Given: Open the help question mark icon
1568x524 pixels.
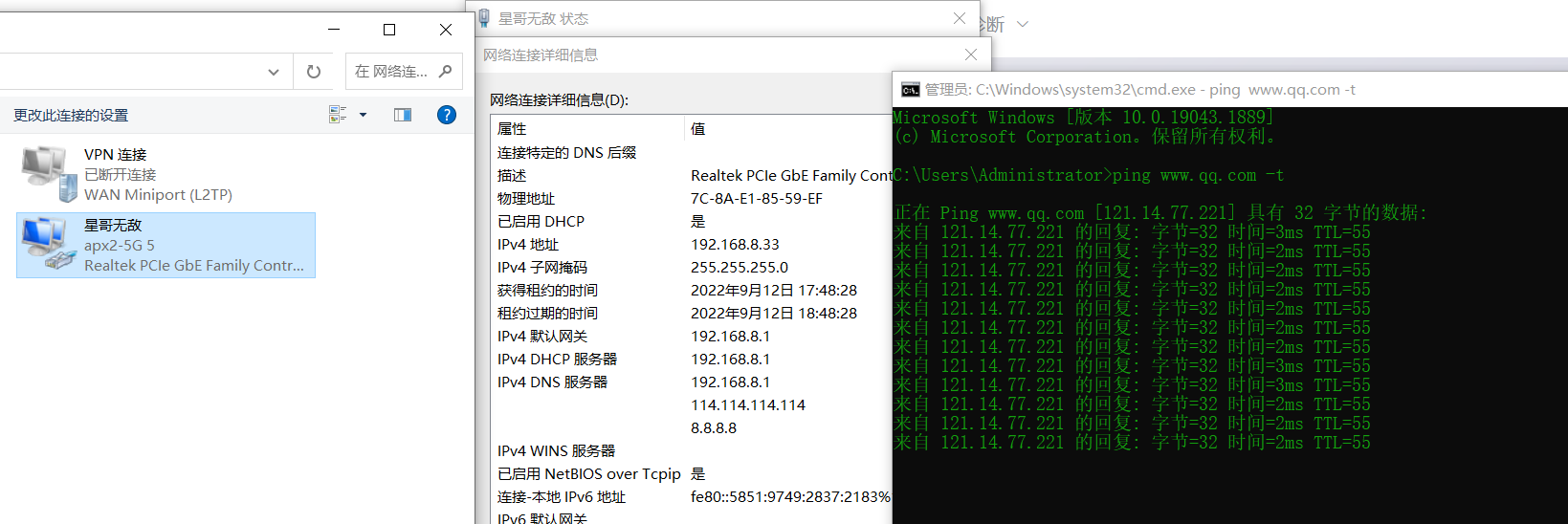Looking at the screenshot, I should click(x=446, y=115).
